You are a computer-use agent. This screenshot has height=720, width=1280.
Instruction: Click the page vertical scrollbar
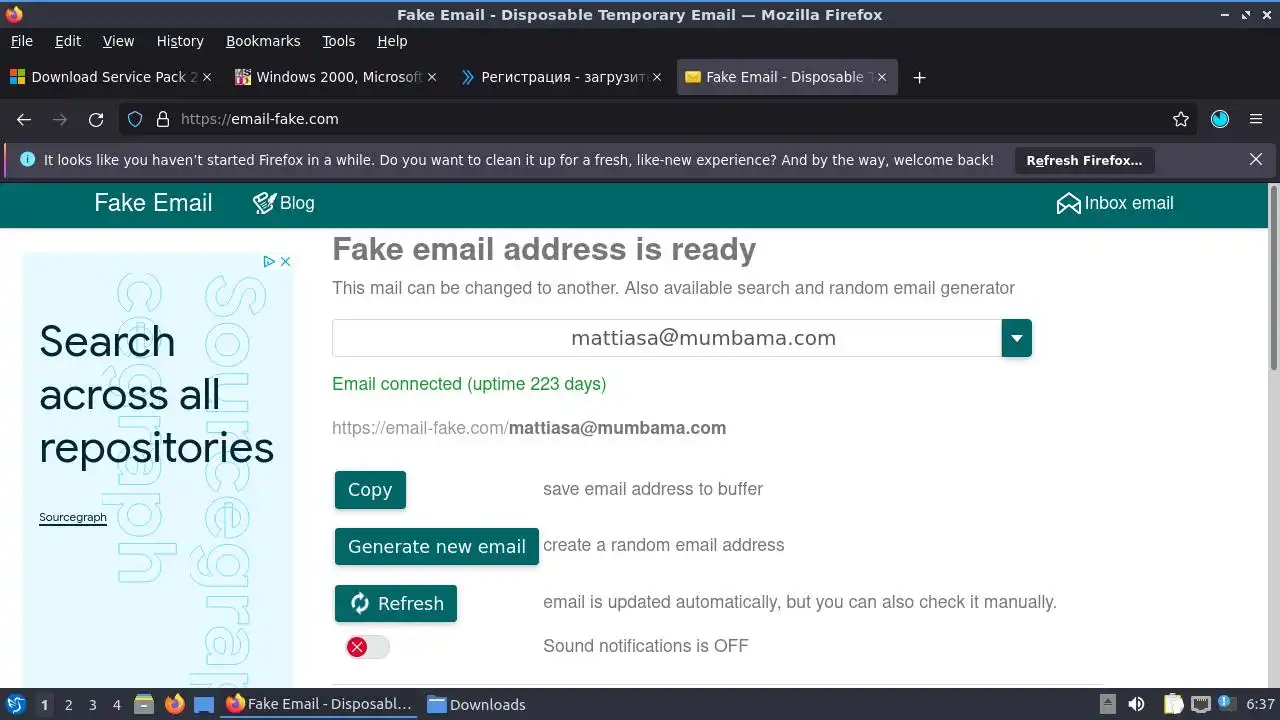click(1273, 276)
